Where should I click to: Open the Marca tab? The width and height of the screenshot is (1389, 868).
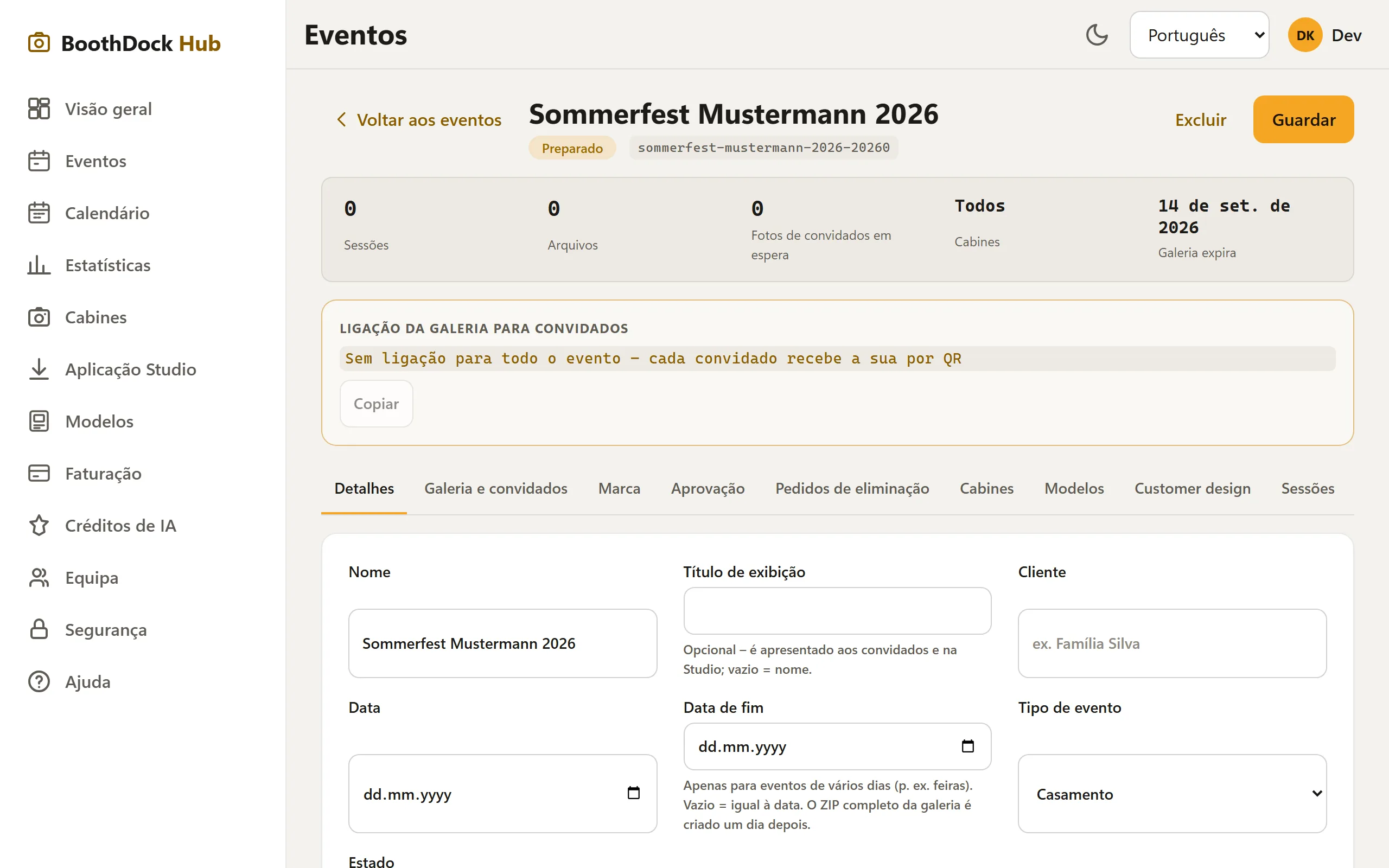[x=619, y=489]
